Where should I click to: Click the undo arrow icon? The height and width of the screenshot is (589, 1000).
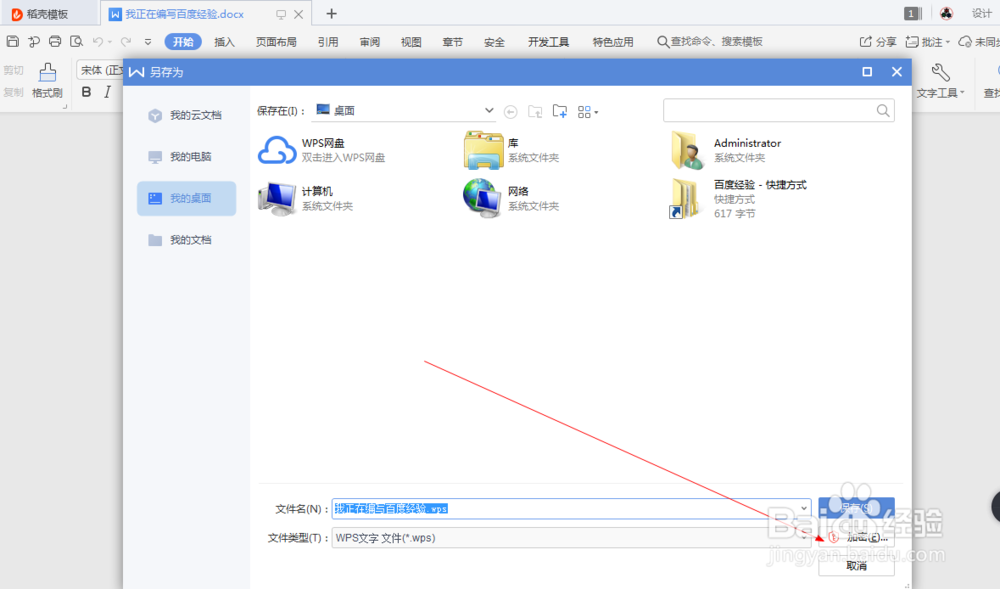coord(98,41)
